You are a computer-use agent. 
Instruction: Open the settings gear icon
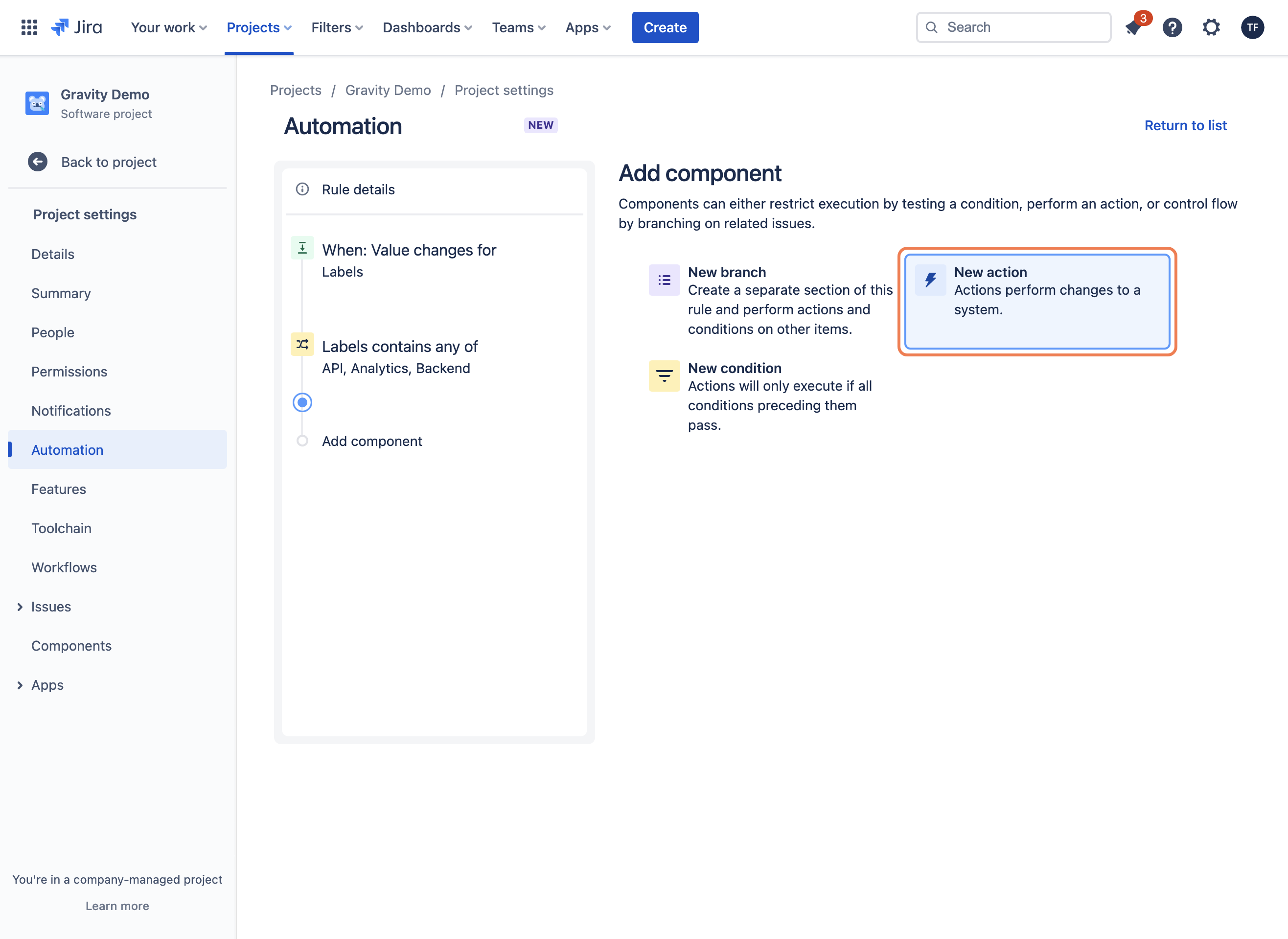[x=1211, y=27]
